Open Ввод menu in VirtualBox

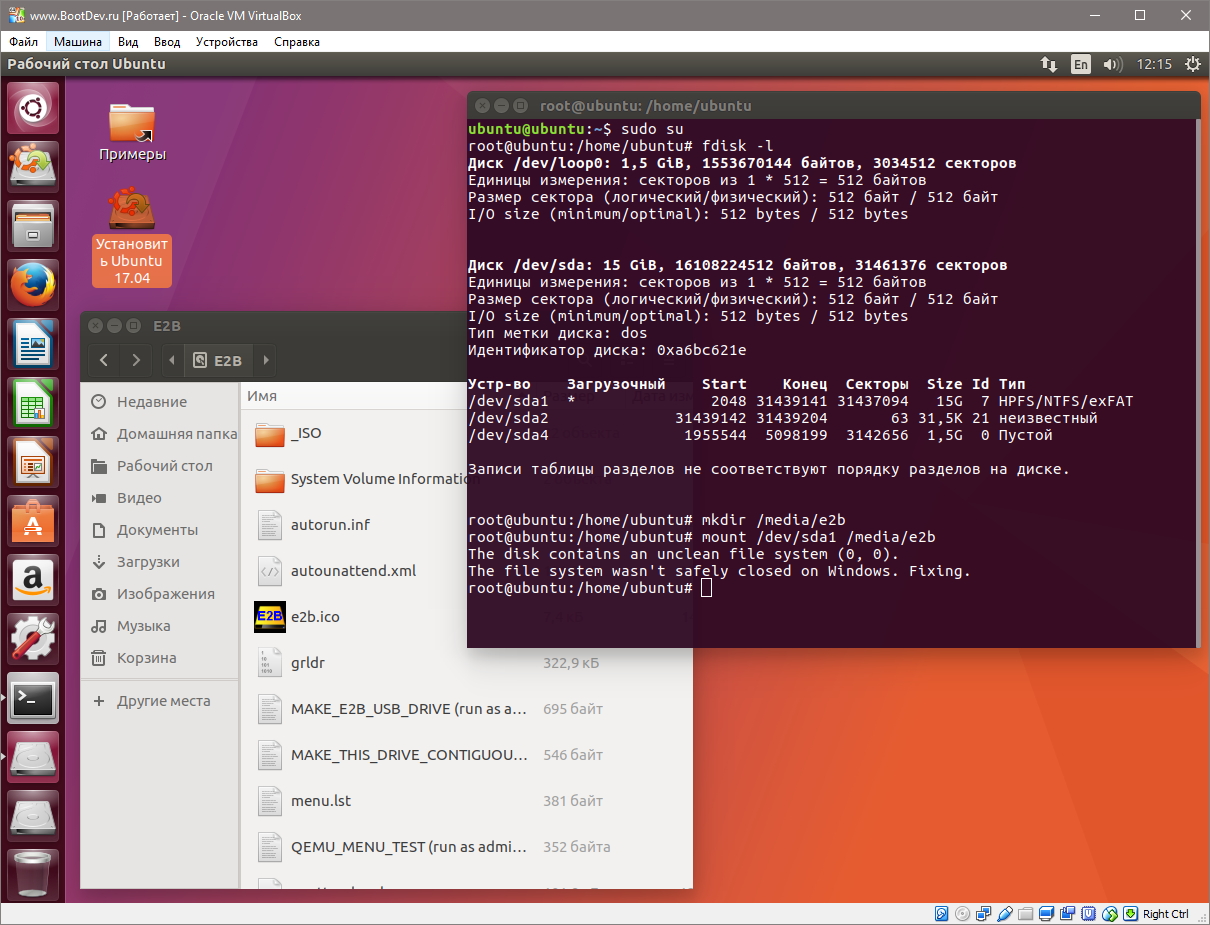167,42
